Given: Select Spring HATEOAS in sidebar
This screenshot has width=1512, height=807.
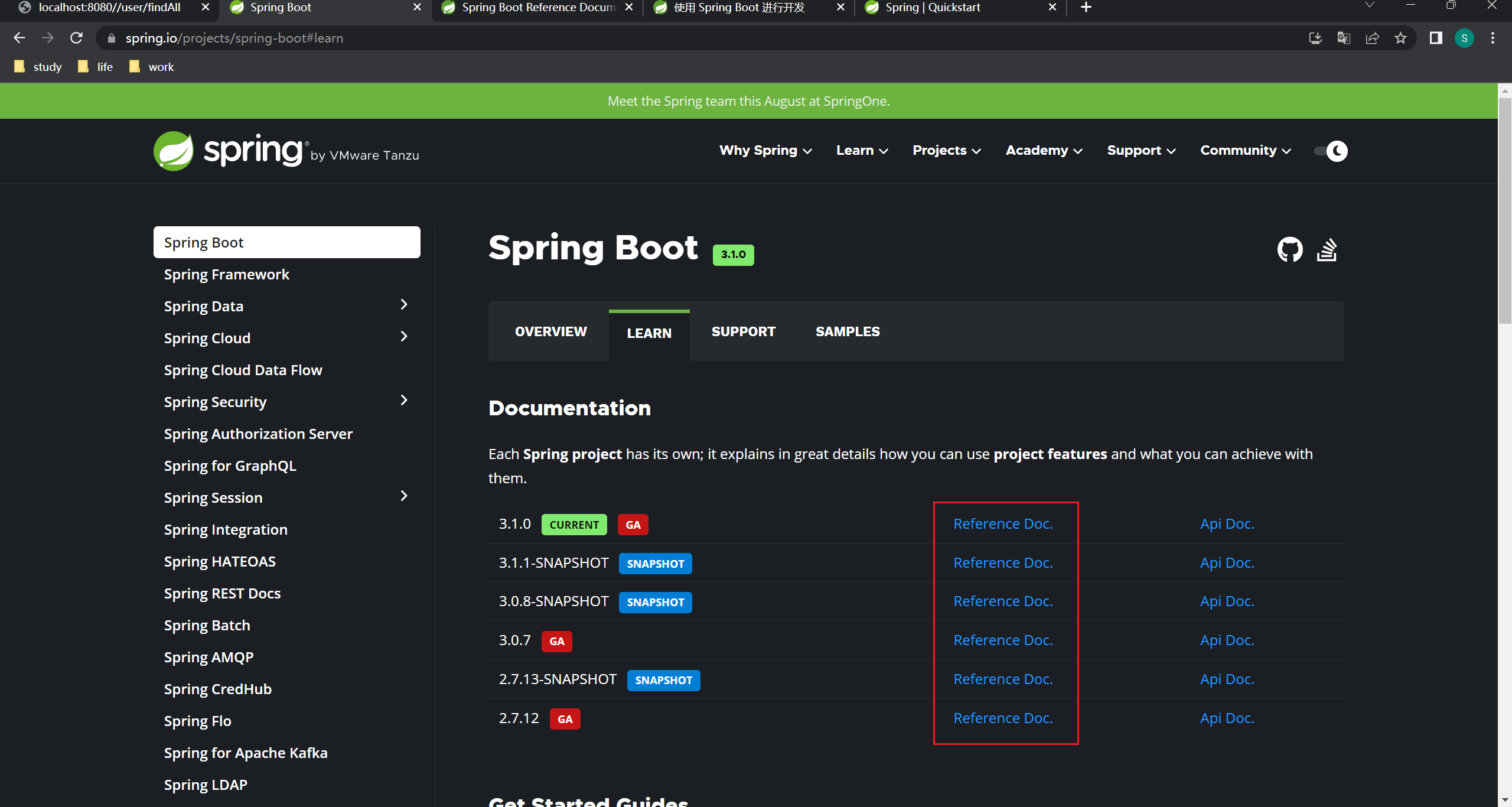Looking at the screenshot, I should coord(220,562).
